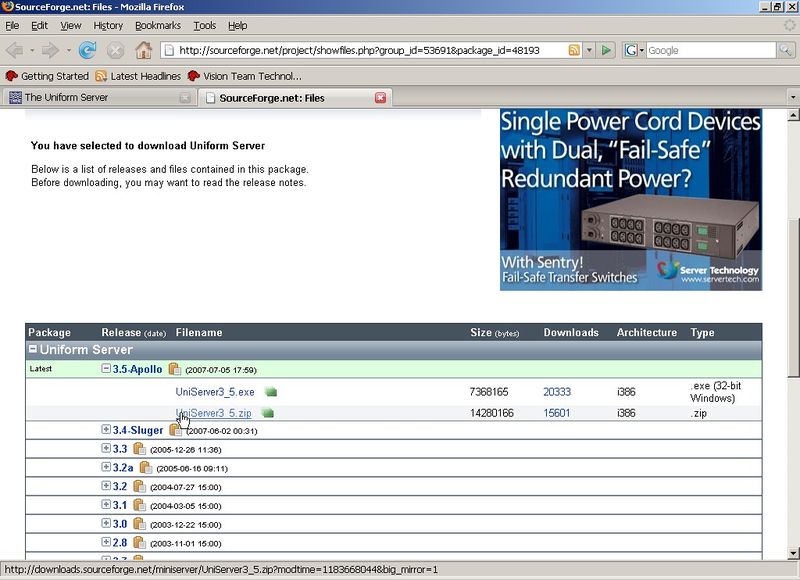800x580 pixels.
Task: Click the Server Technology power cord ad
Action: click(631, 199)
